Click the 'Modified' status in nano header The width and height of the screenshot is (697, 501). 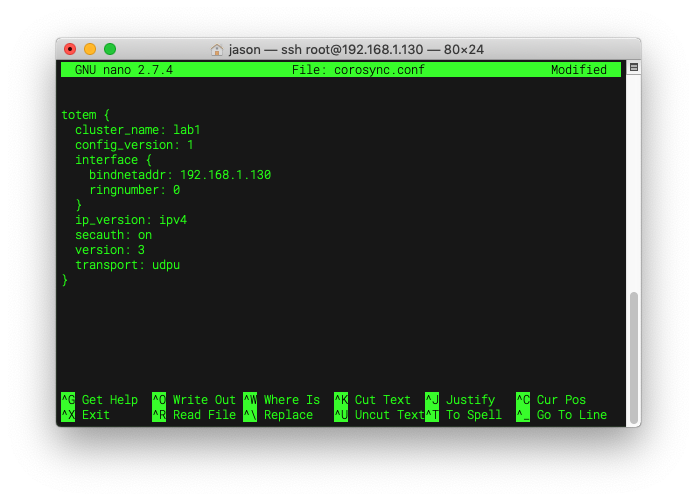(x=579, y=70)
